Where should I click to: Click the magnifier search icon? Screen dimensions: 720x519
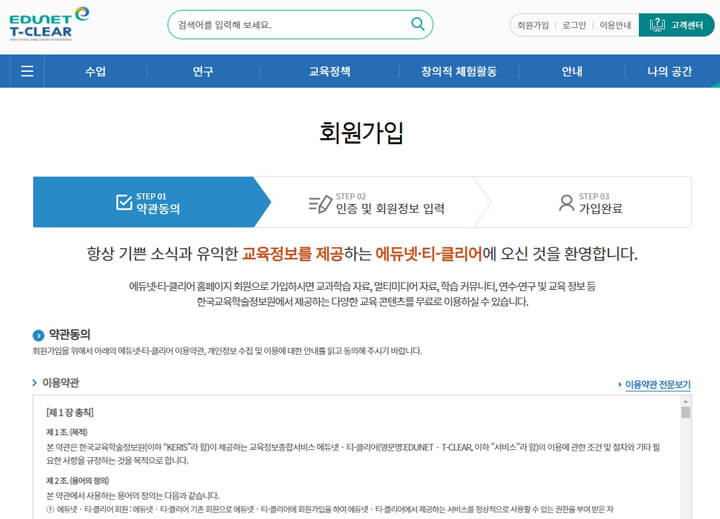[417, 24]
